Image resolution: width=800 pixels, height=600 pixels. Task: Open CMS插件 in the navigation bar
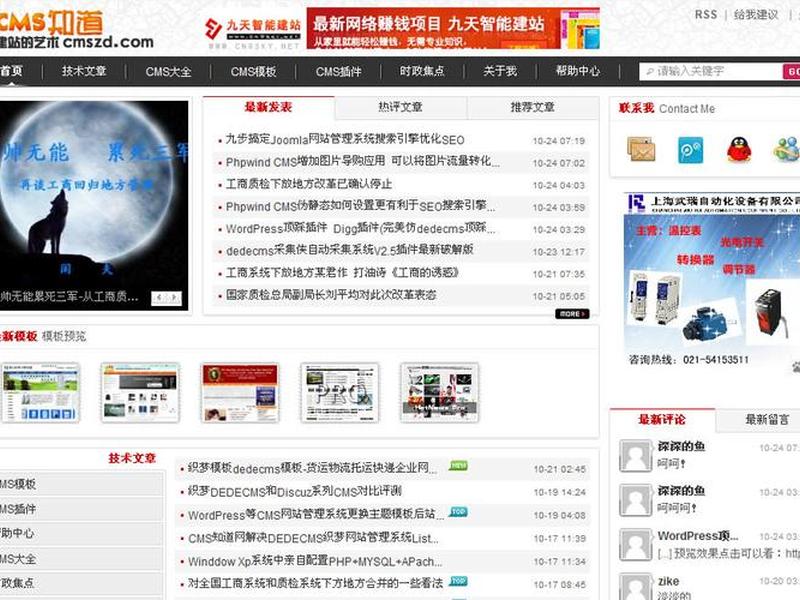[x=338, y=71]
